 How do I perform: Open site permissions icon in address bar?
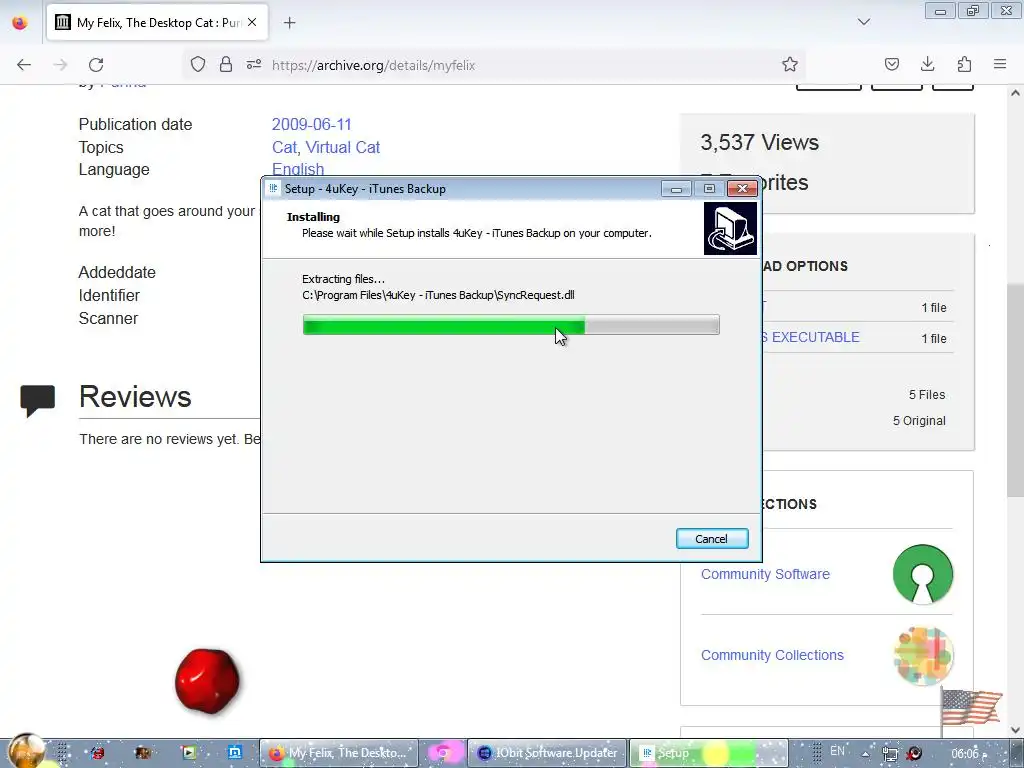(254, 65)
